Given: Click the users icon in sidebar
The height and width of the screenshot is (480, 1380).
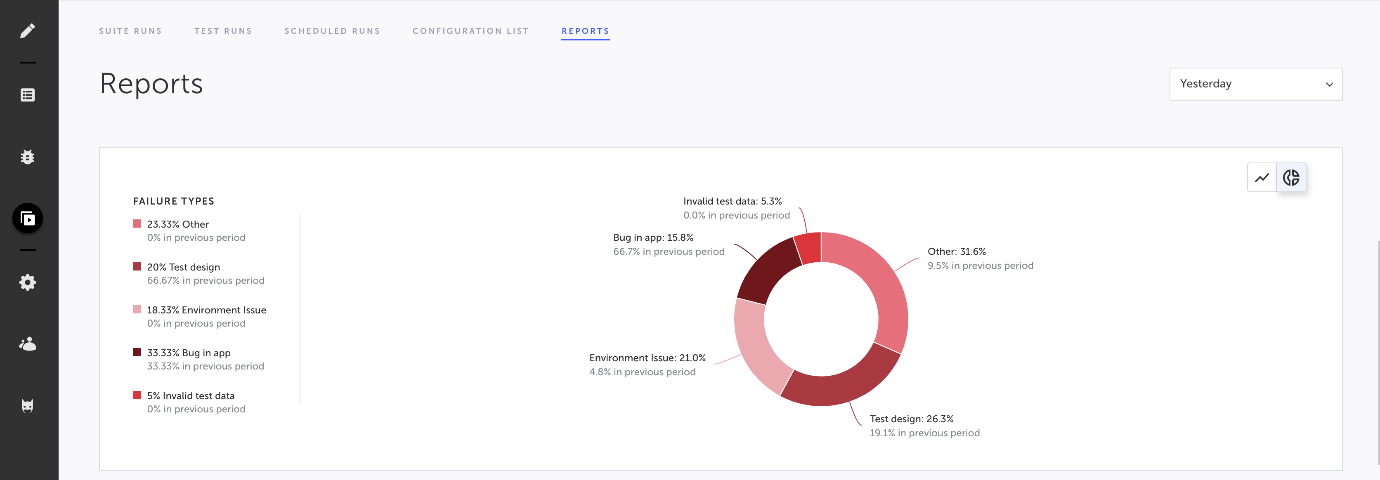Looking at the screenshot, I should pyautogui.click(x=28, y=344).
